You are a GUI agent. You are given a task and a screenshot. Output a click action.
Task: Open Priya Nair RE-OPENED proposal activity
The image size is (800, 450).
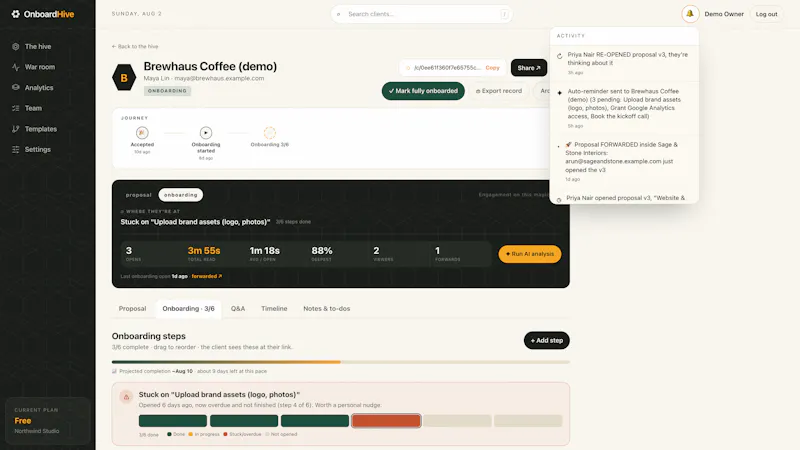624,63
